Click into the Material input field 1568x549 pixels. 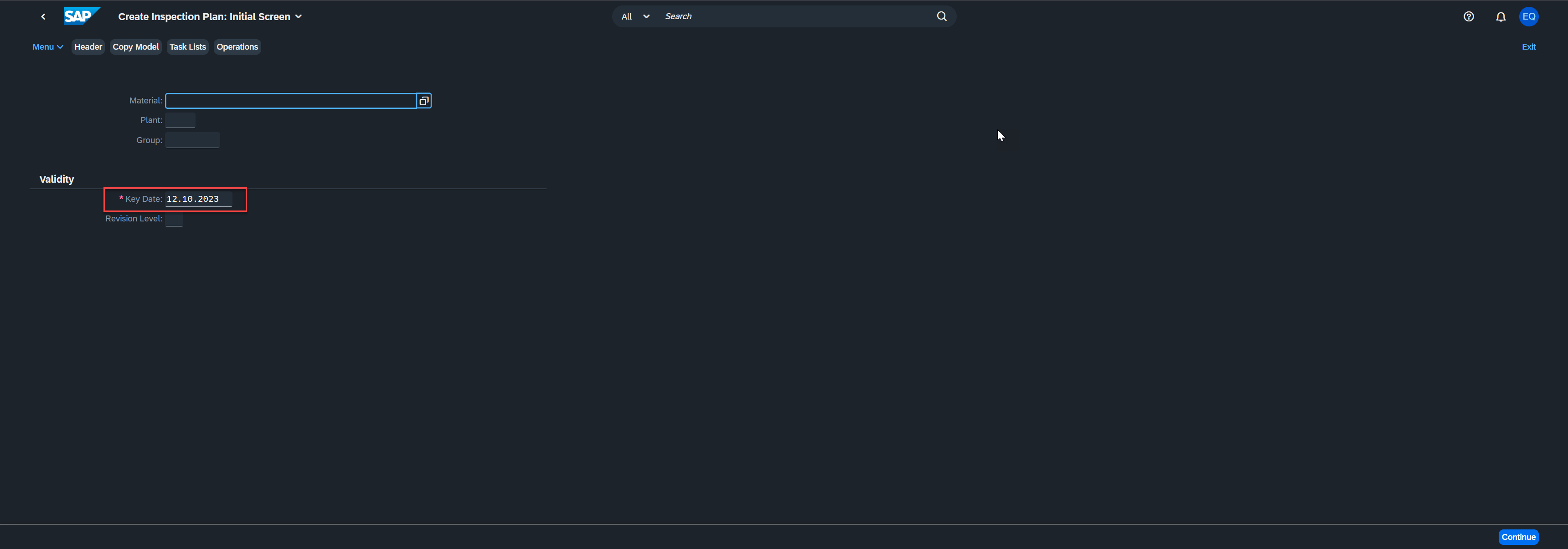pos(291,100)
